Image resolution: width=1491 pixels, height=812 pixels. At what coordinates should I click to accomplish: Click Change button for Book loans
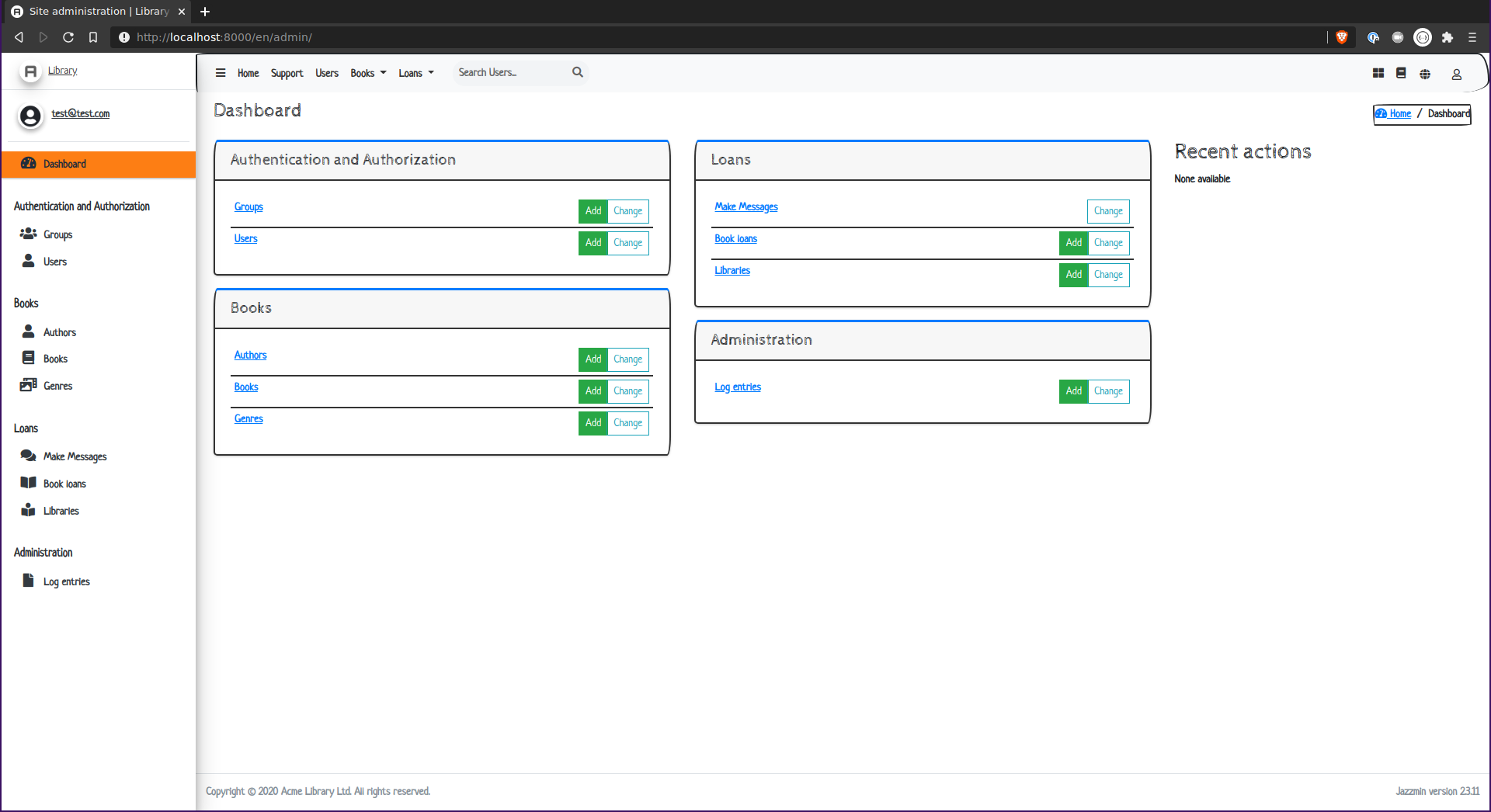pos(1109,243)
